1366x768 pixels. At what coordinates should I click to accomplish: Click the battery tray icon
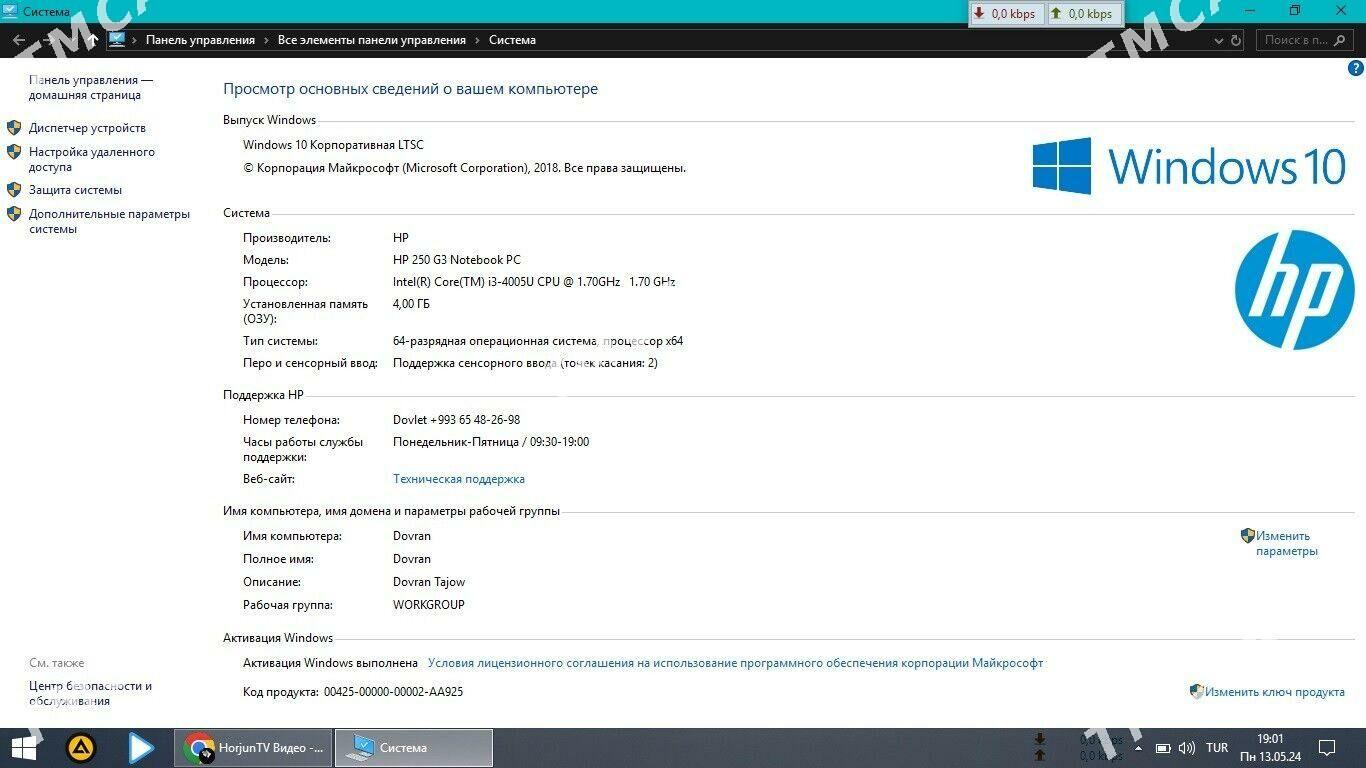coord(1163,748)
